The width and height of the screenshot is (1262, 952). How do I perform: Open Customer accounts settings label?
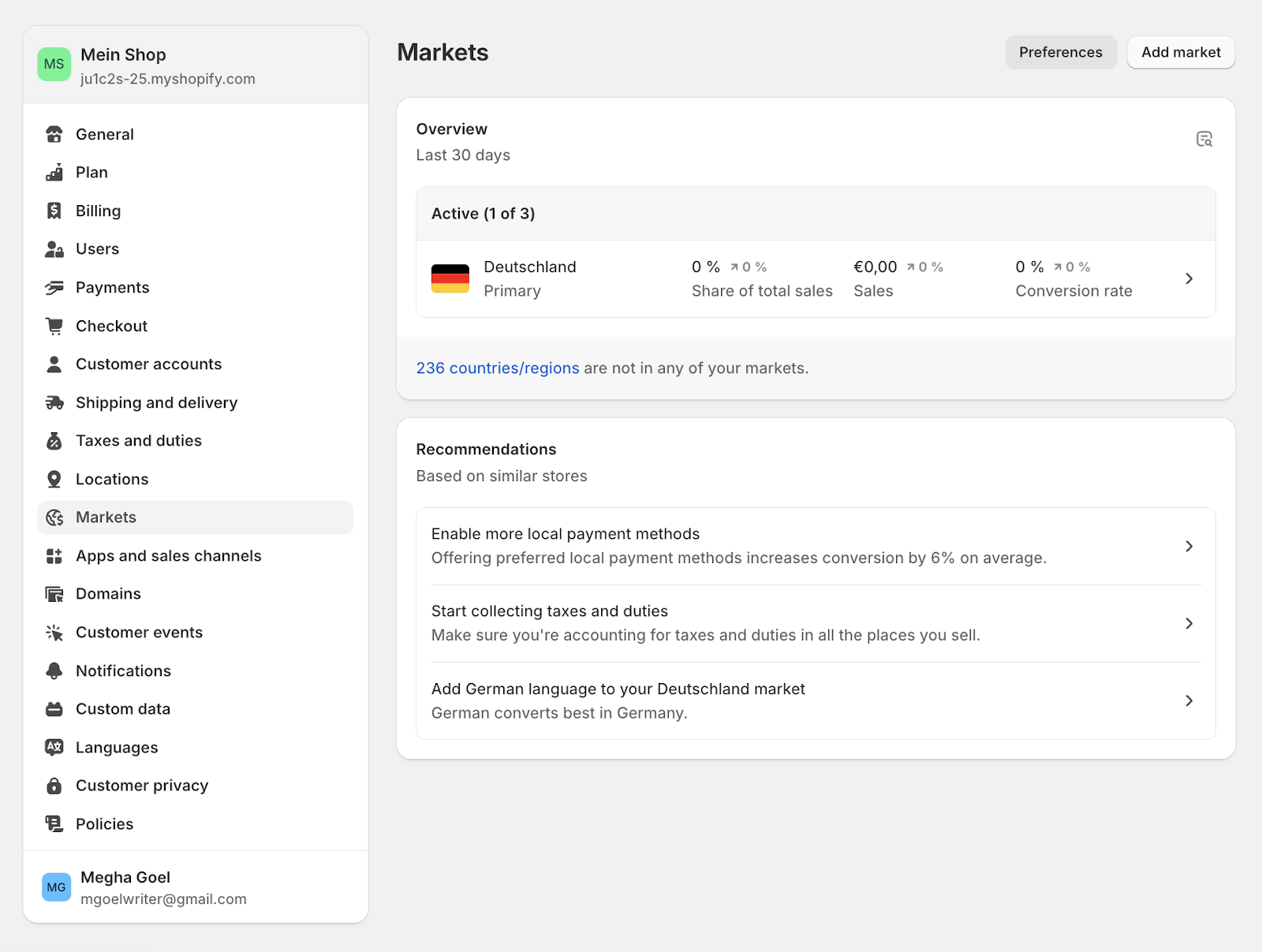[x=148, y=364]
